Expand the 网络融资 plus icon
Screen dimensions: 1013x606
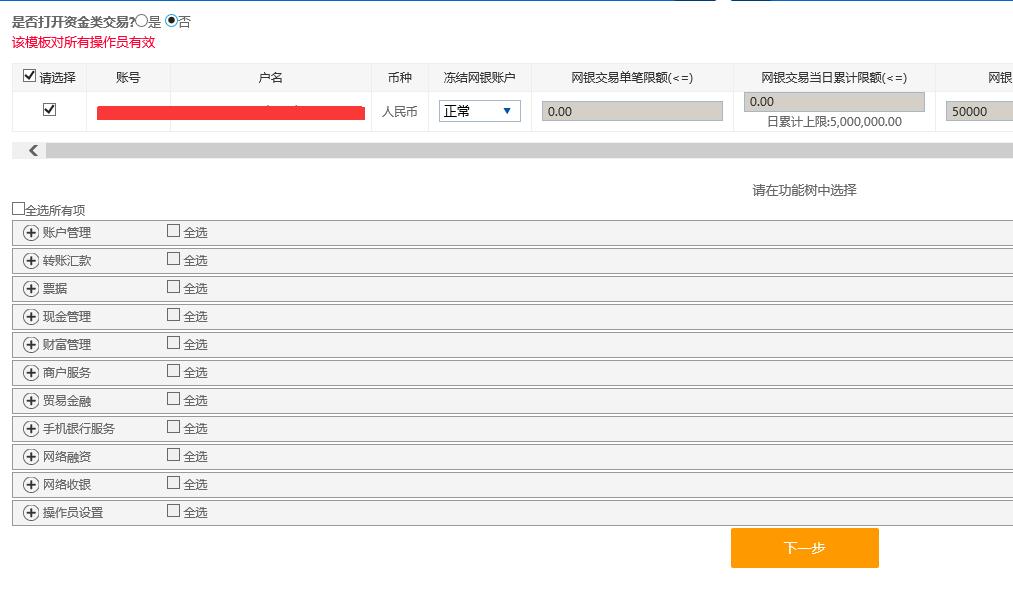(31, 457)
